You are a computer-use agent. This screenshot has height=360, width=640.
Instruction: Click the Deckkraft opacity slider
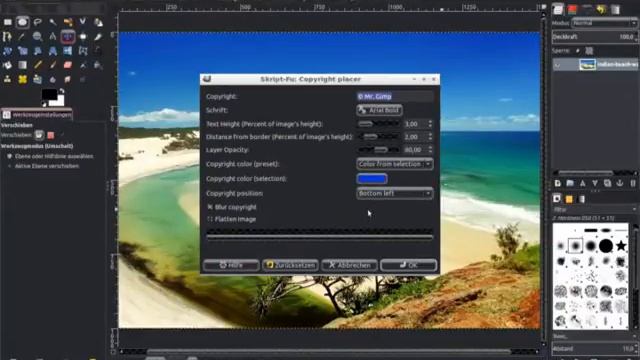595,37
